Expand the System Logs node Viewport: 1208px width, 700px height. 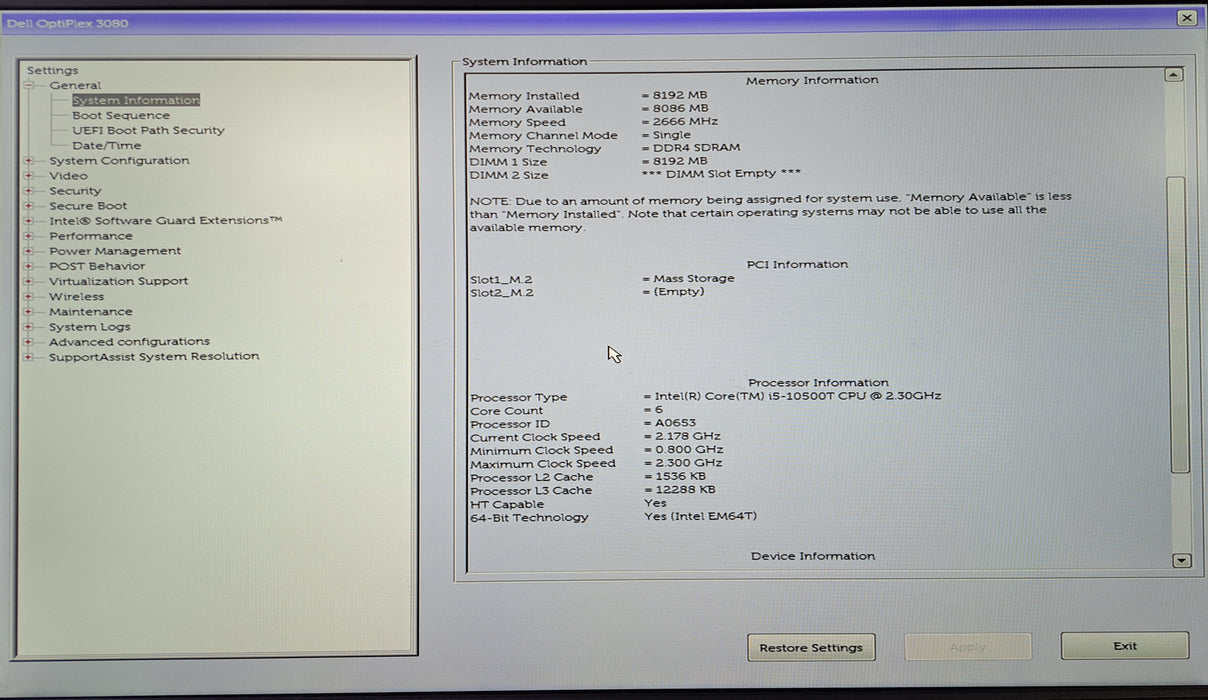click(29, 326)
